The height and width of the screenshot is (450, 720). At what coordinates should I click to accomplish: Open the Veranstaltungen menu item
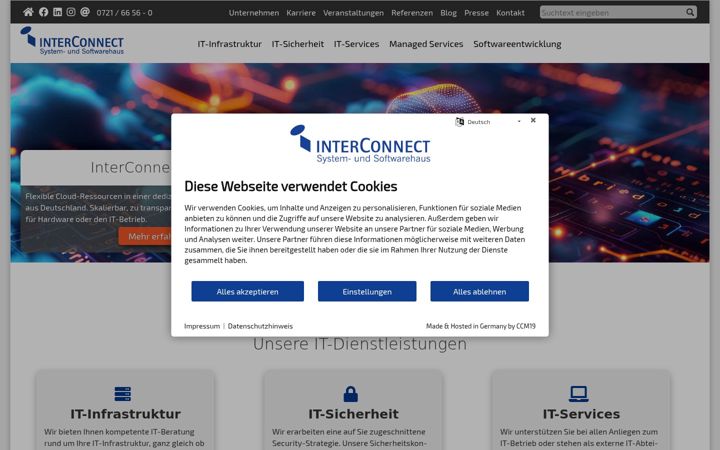354,13
